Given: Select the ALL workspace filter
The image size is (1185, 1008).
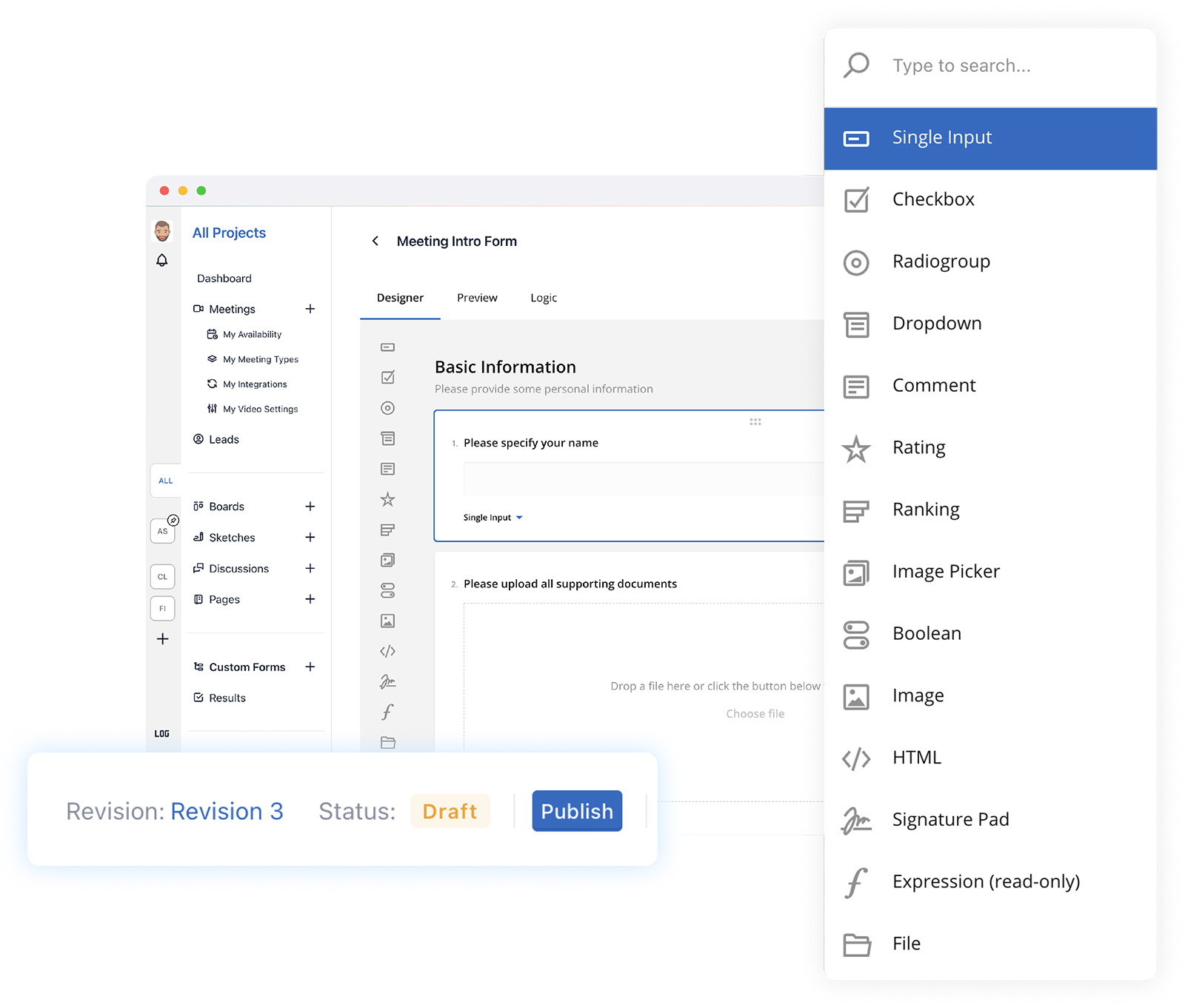Looking at the screenshot, I should click(165, 481).
